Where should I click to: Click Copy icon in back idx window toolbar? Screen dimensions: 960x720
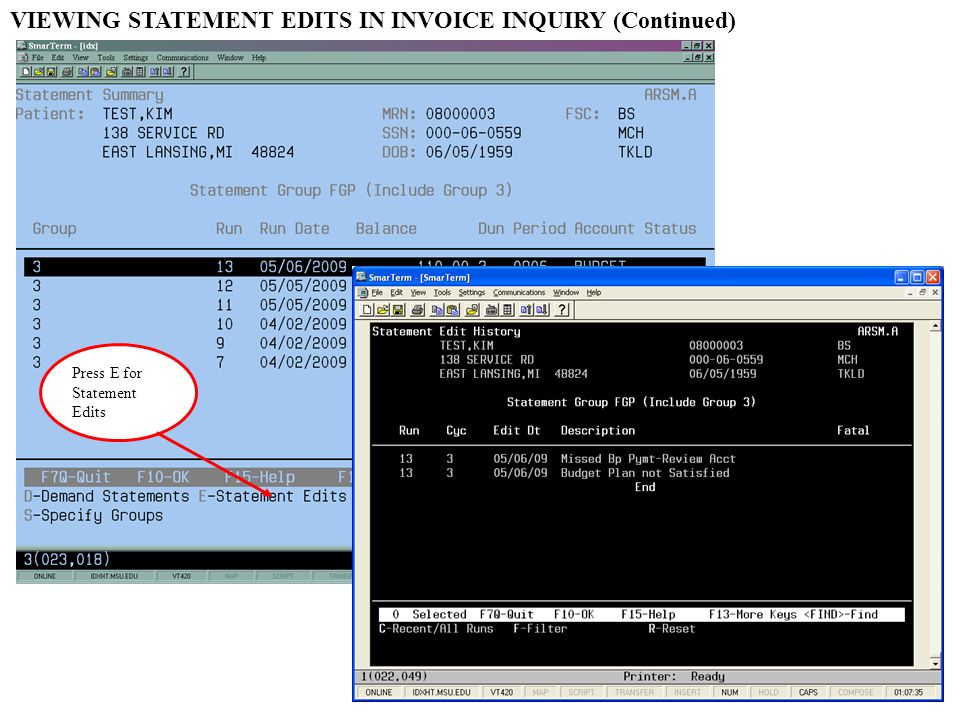(x=83, y=72)
